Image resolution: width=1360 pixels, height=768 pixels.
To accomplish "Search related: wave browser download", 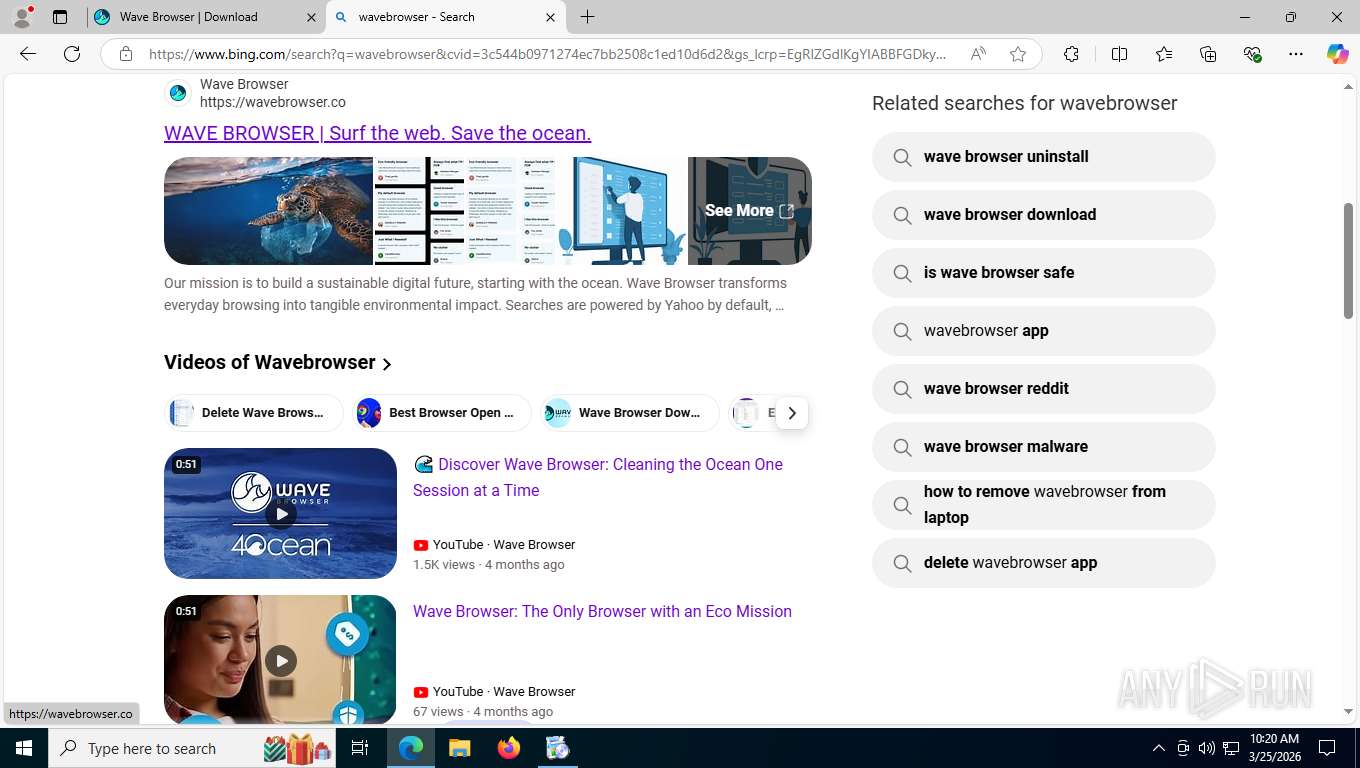I will [x=1043, y=215].
